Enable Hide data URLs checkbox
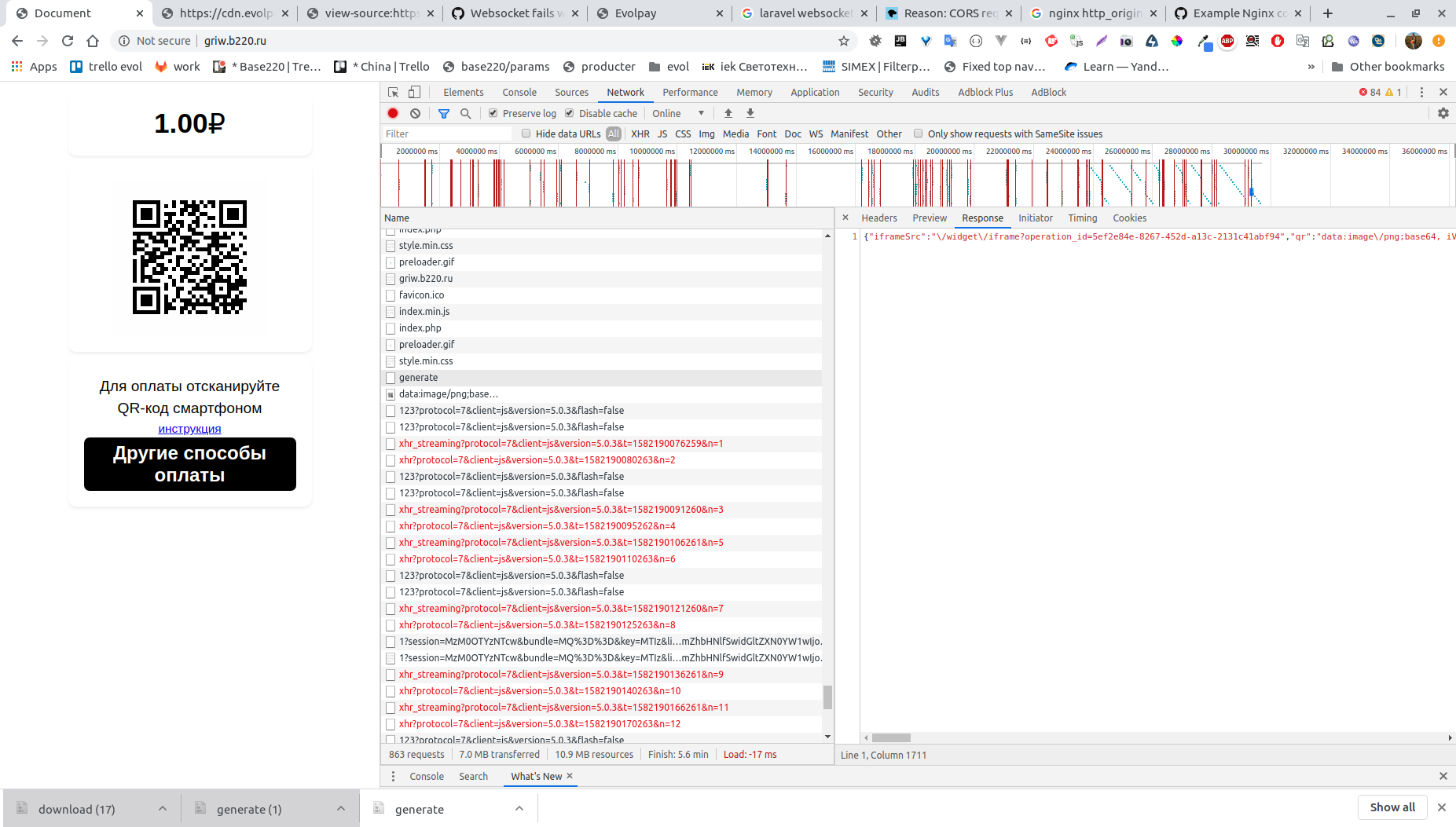This screenshot has height=827, width=1456. coord(526,134)
